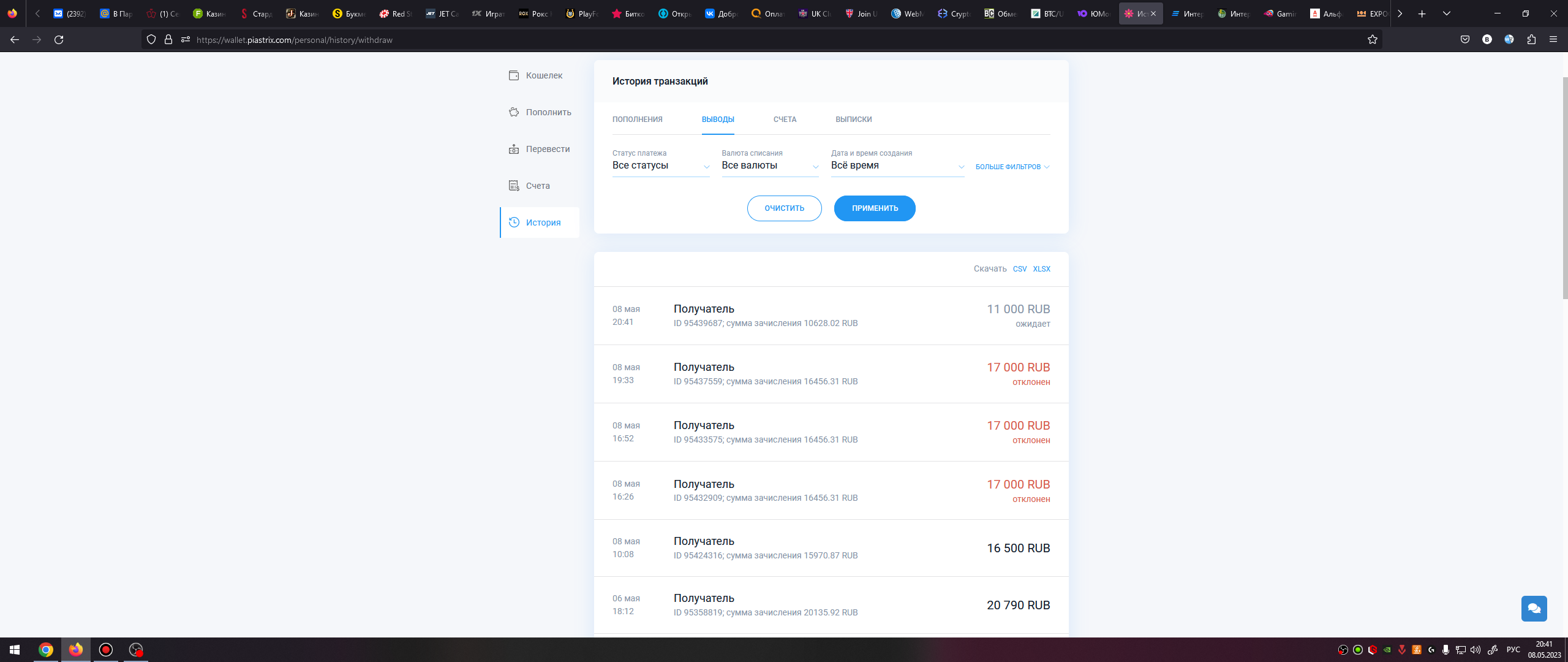
Task: Switch to the Выписки tab
Action: 853,120
